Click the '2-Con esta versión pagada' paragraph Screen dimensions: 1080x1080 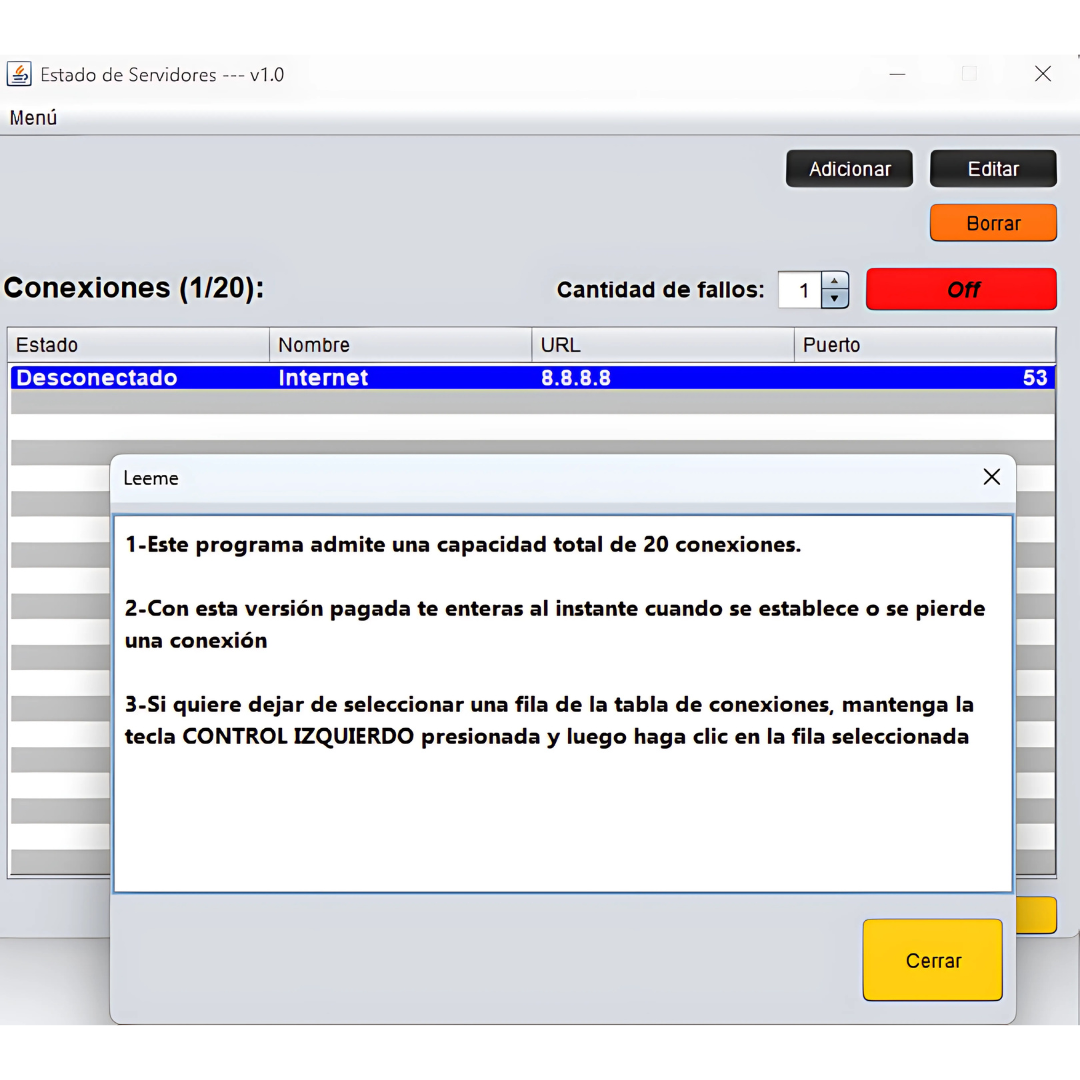[x=555, y=624]
